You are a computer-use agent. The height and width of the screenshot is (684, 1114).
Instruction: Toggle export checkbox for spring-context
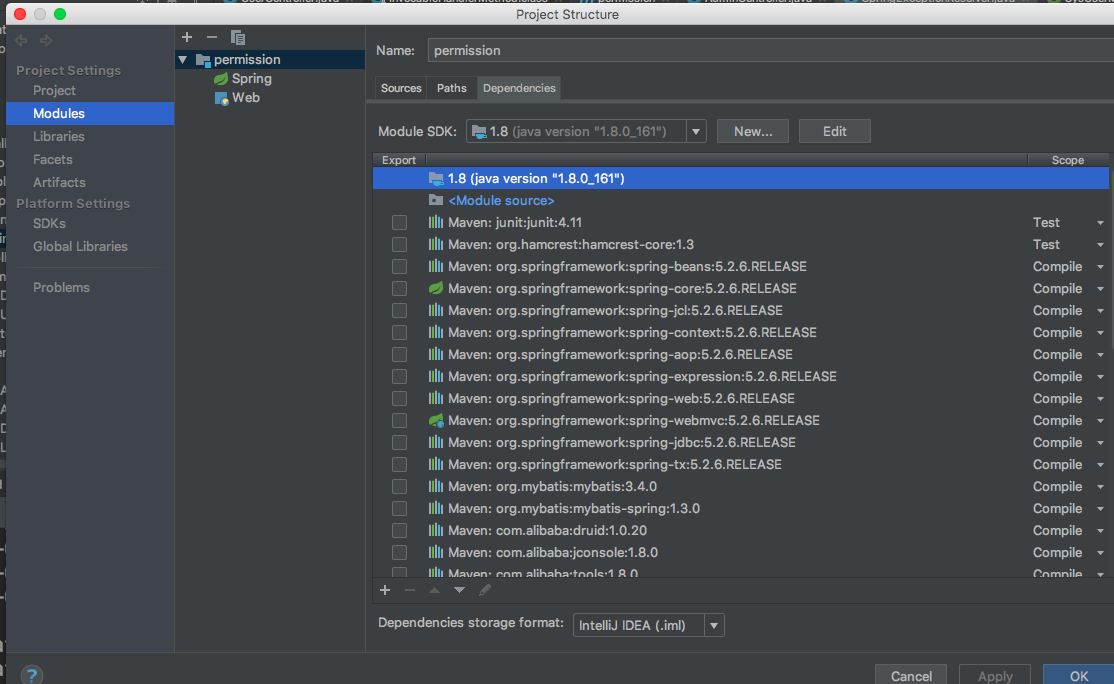click(x=399, y=332)
